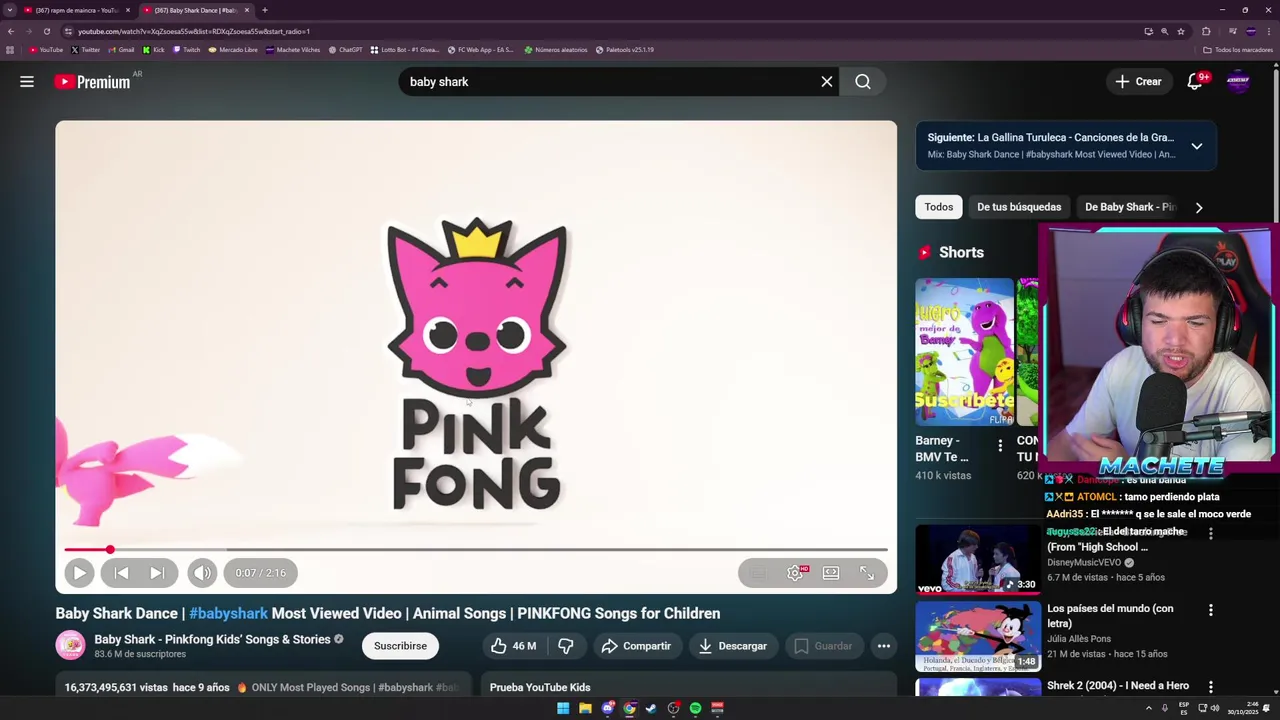Open Los países del mundo video title
Image resolution: width=1280 pixels, height=720 pixels.
pos(1110,615)
